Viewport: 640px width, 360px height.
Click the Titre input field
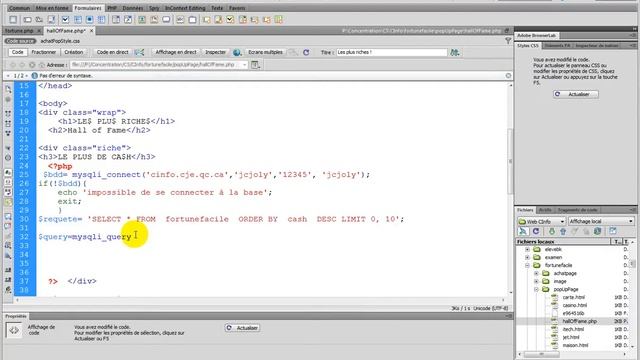point(391,52)
